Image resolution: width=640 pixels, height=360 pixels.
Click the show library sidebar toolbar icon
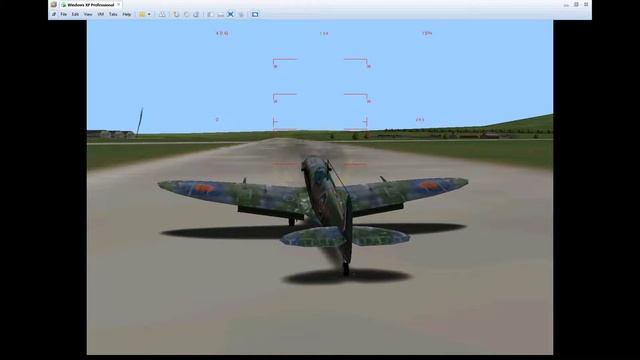coord(210,14)
